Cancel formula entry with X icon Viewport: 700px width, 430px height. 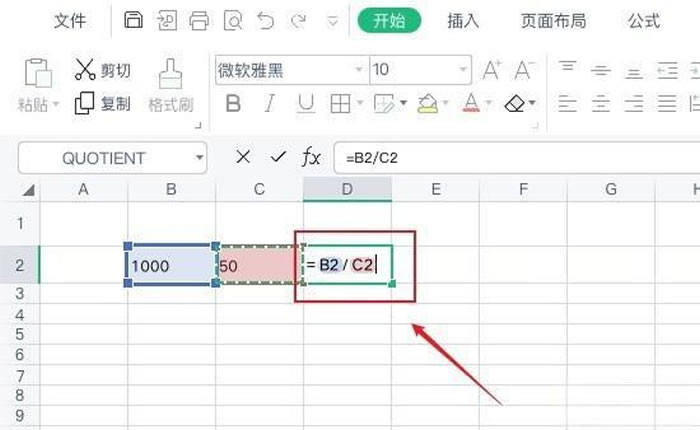coord(243,157)
